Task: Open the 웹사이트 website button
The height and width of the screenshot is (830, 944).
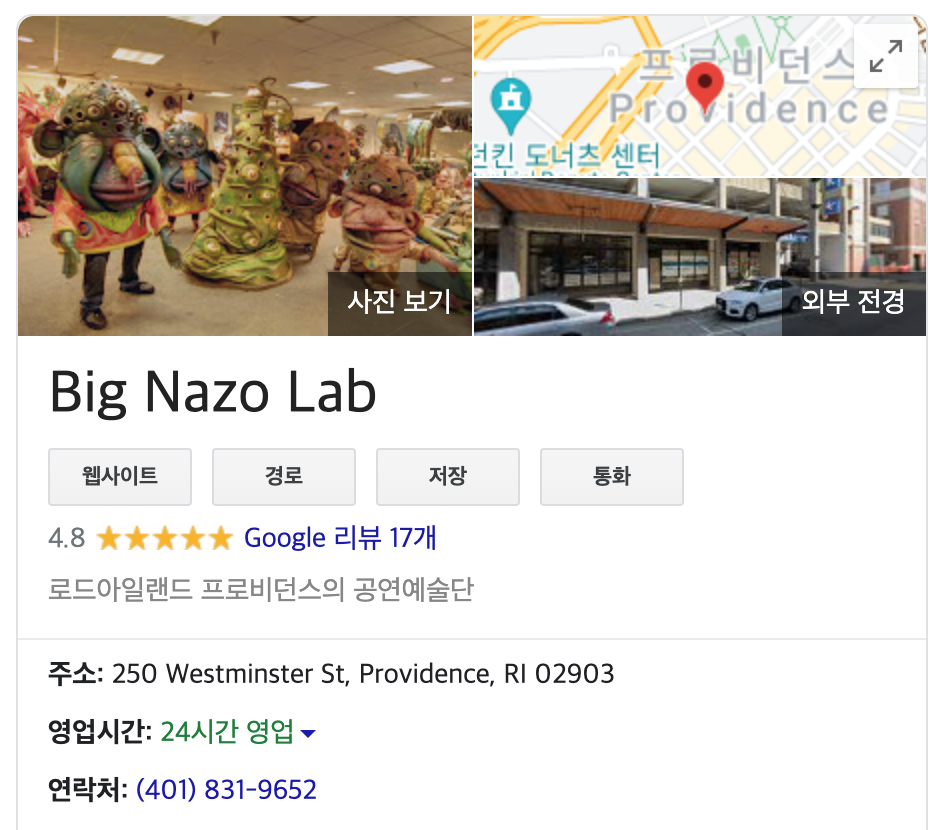Action: click(120, 477)
